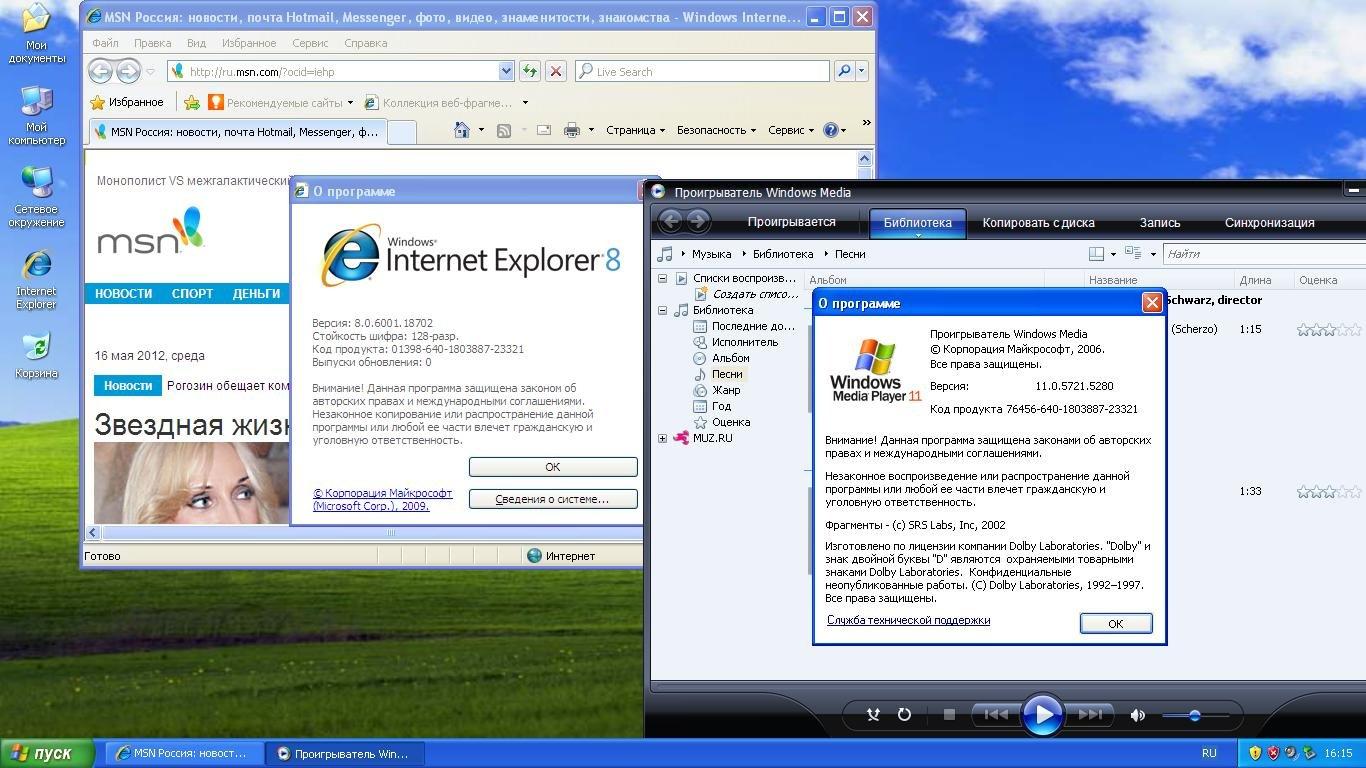The width and height of the screenshot is (1366, 768).
Task: Click the Refresh icon beside the address bar
Action: 529,71
